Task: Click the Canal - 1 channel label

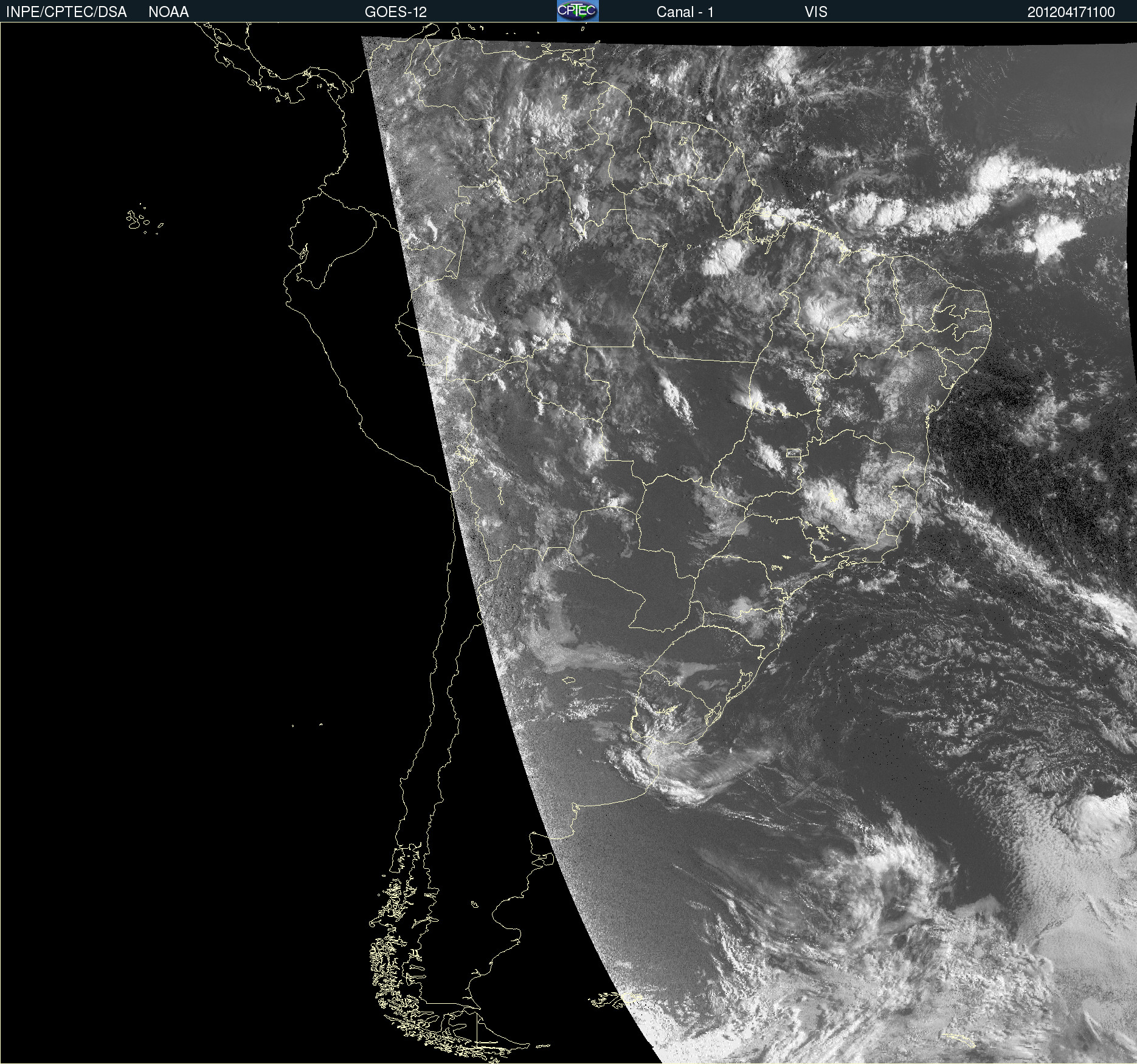Action: (685, 12)
